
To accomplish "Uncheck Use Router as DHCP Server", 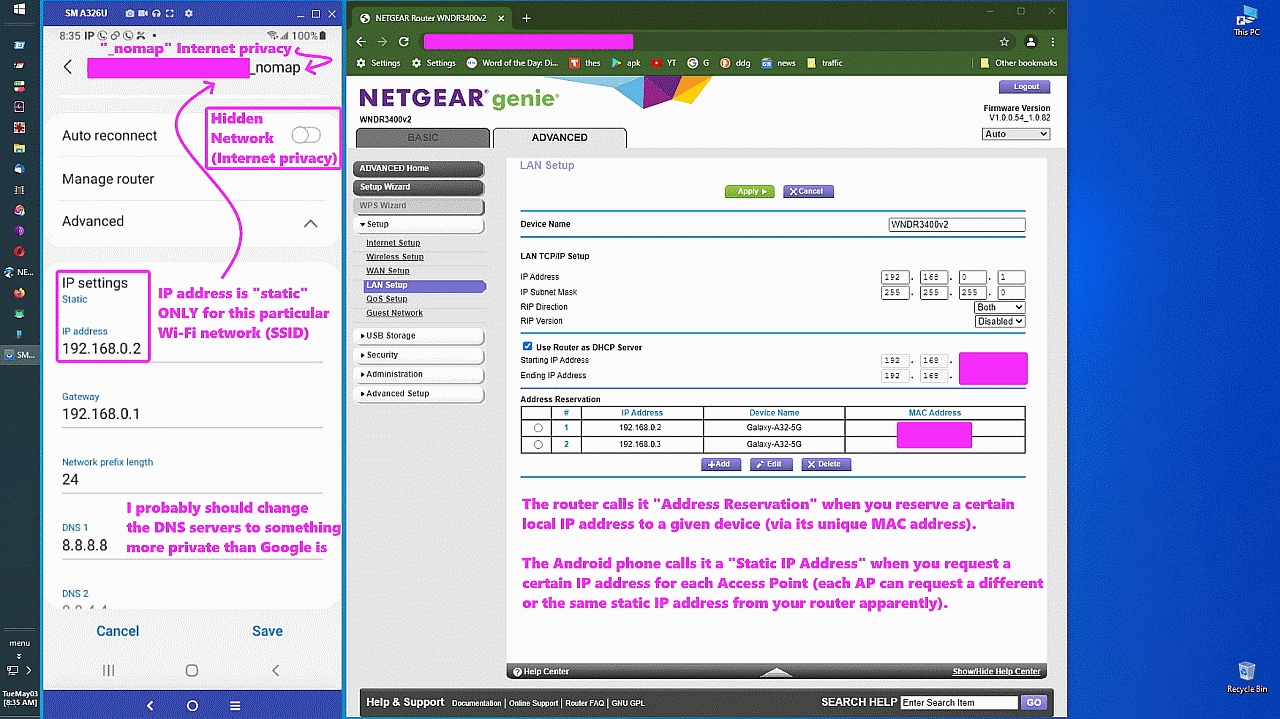I will [528, 346].
